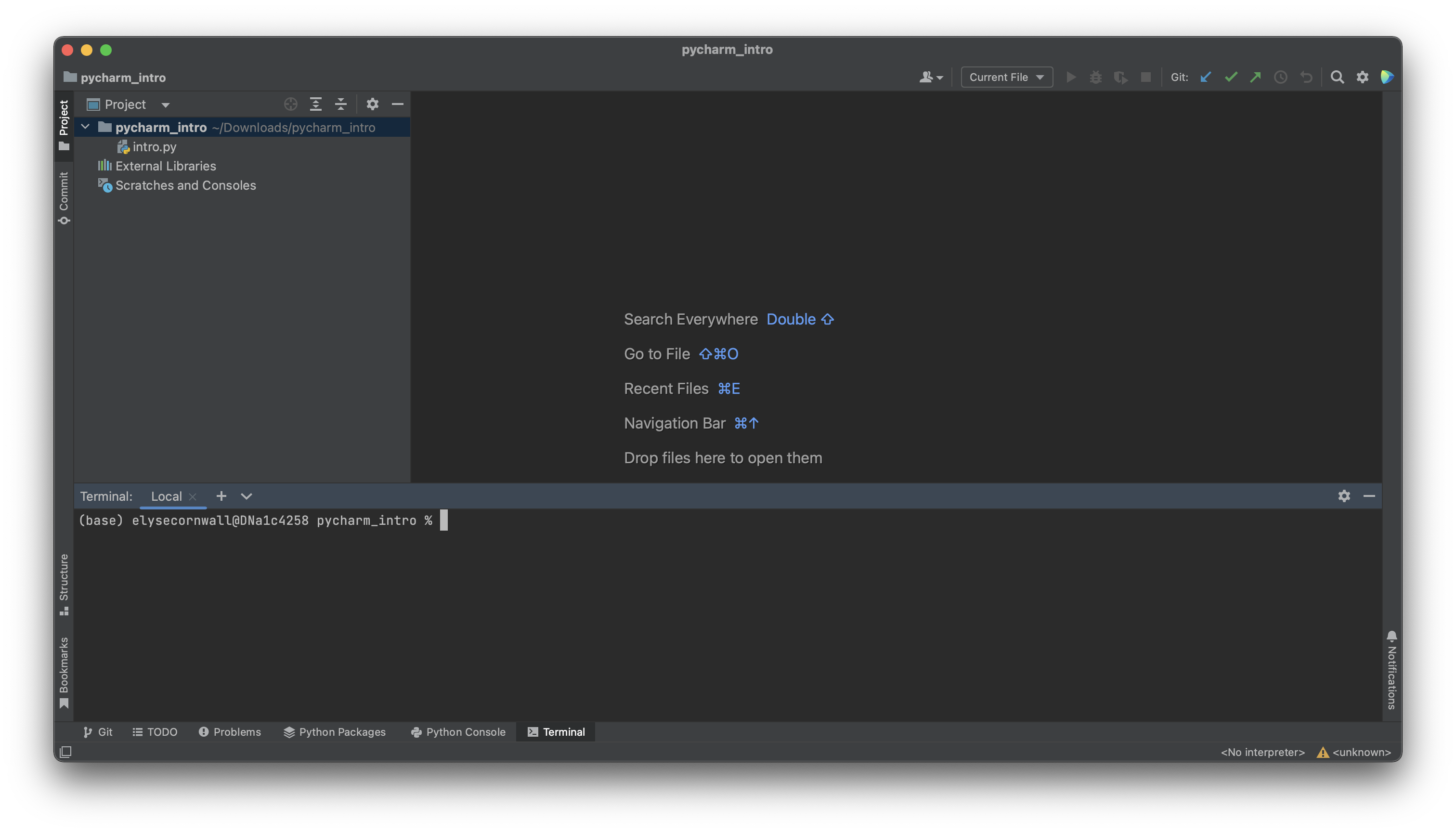Select External Libraries node
This screenshot has height=833, width=1456.
coord(157,166)
